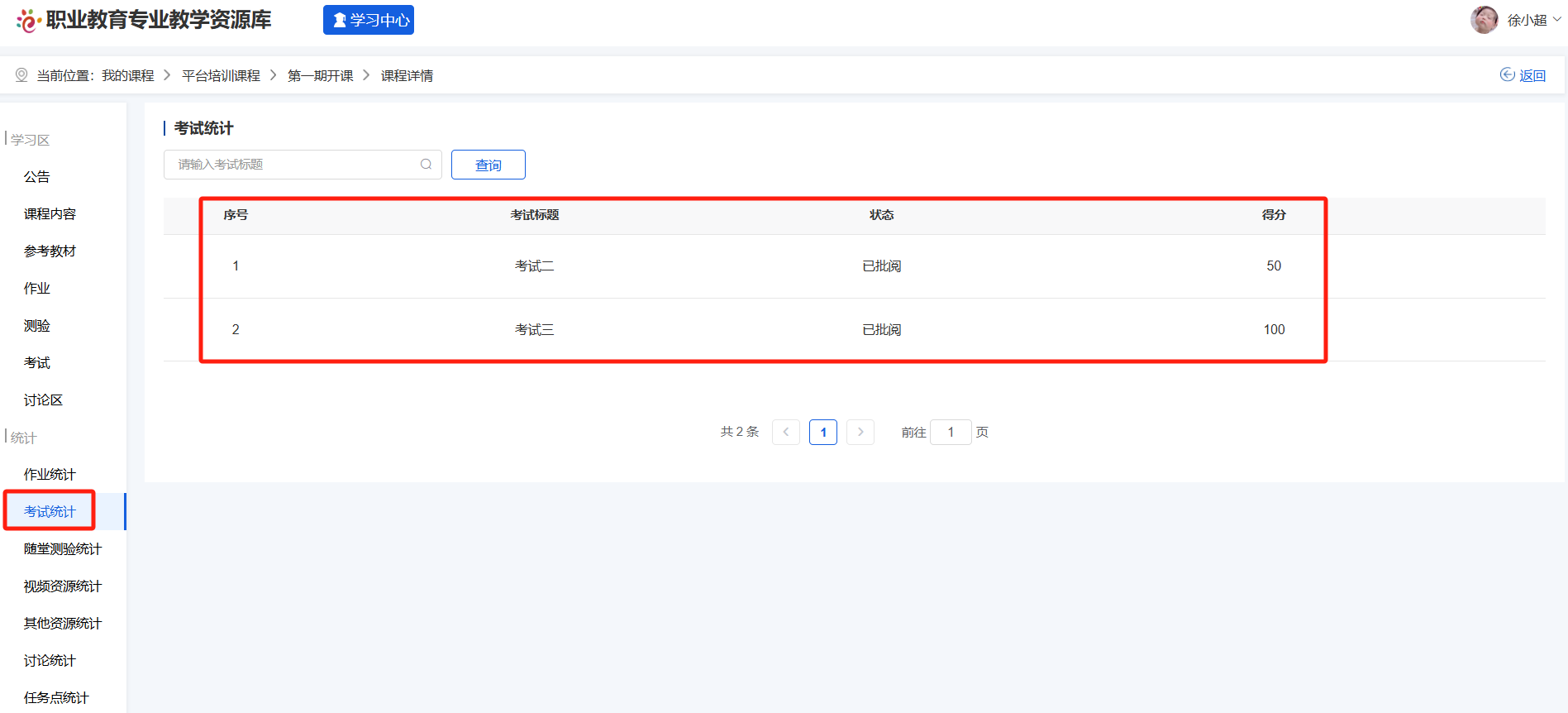Click the 平台培训课程 breadcrumb
Viewport: 1568px width, 713px height.
[x=221, y=76]
